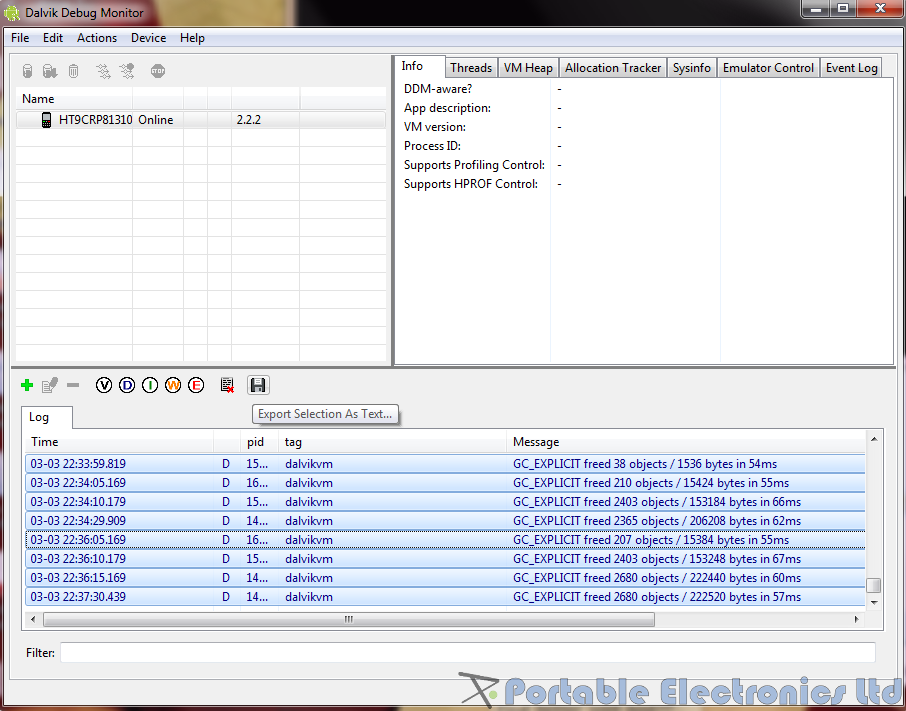Click the 'Process ID:' label

point(432,146)
